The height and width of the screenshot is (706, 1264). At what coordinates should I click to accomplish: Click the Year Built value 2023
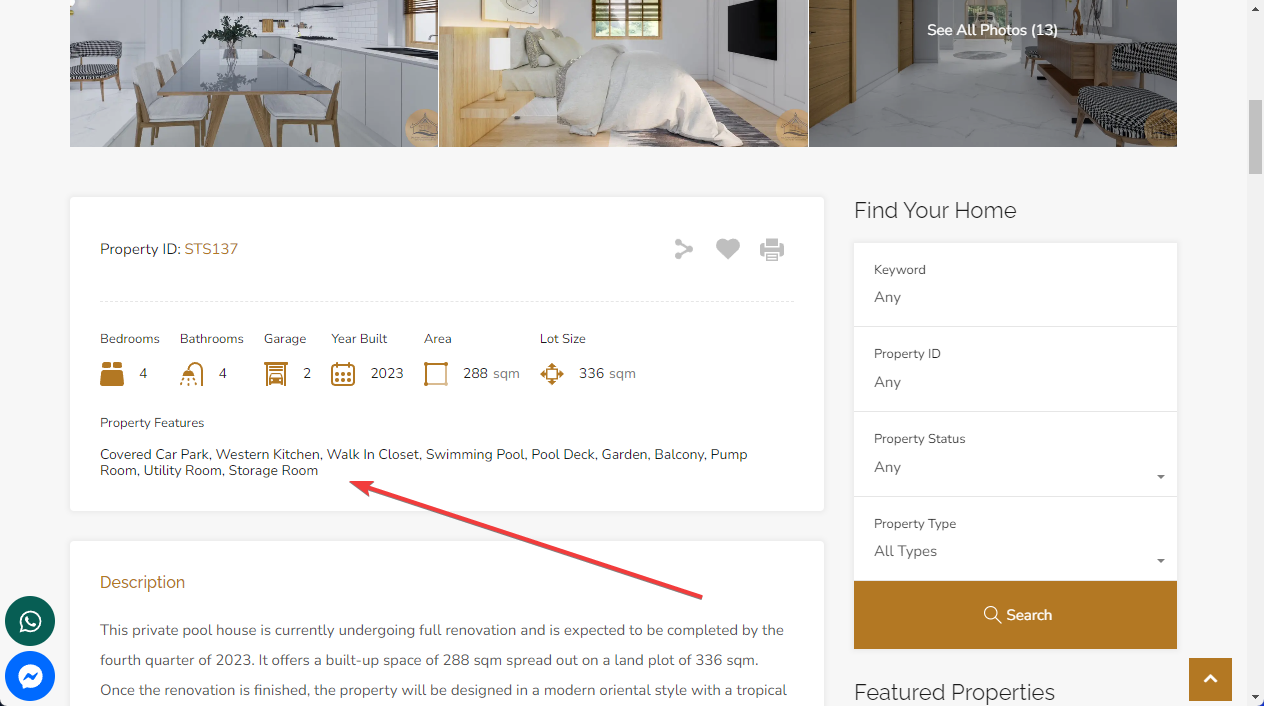pyautogui.click(x=387, y=374)
